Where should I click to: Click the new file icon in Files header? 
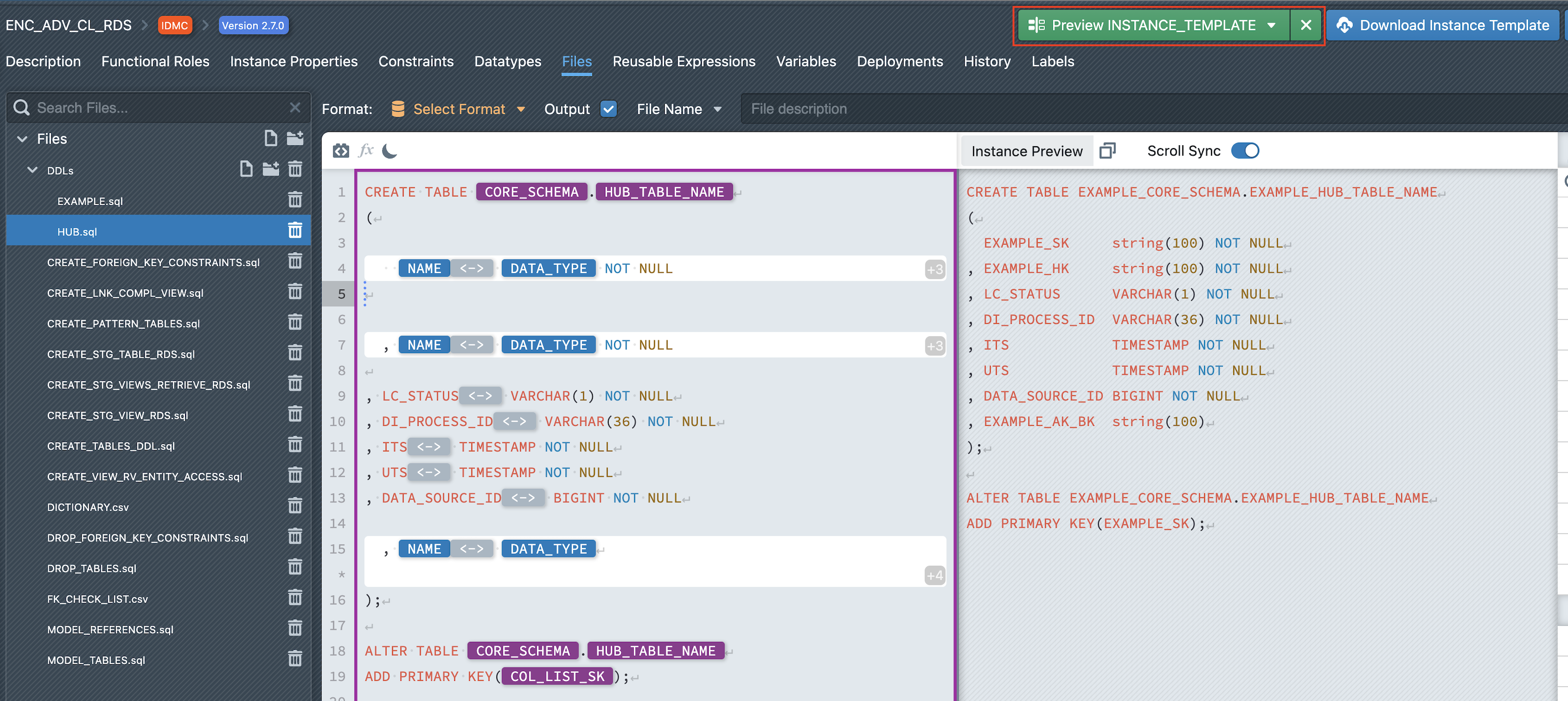tap(270, 139)
